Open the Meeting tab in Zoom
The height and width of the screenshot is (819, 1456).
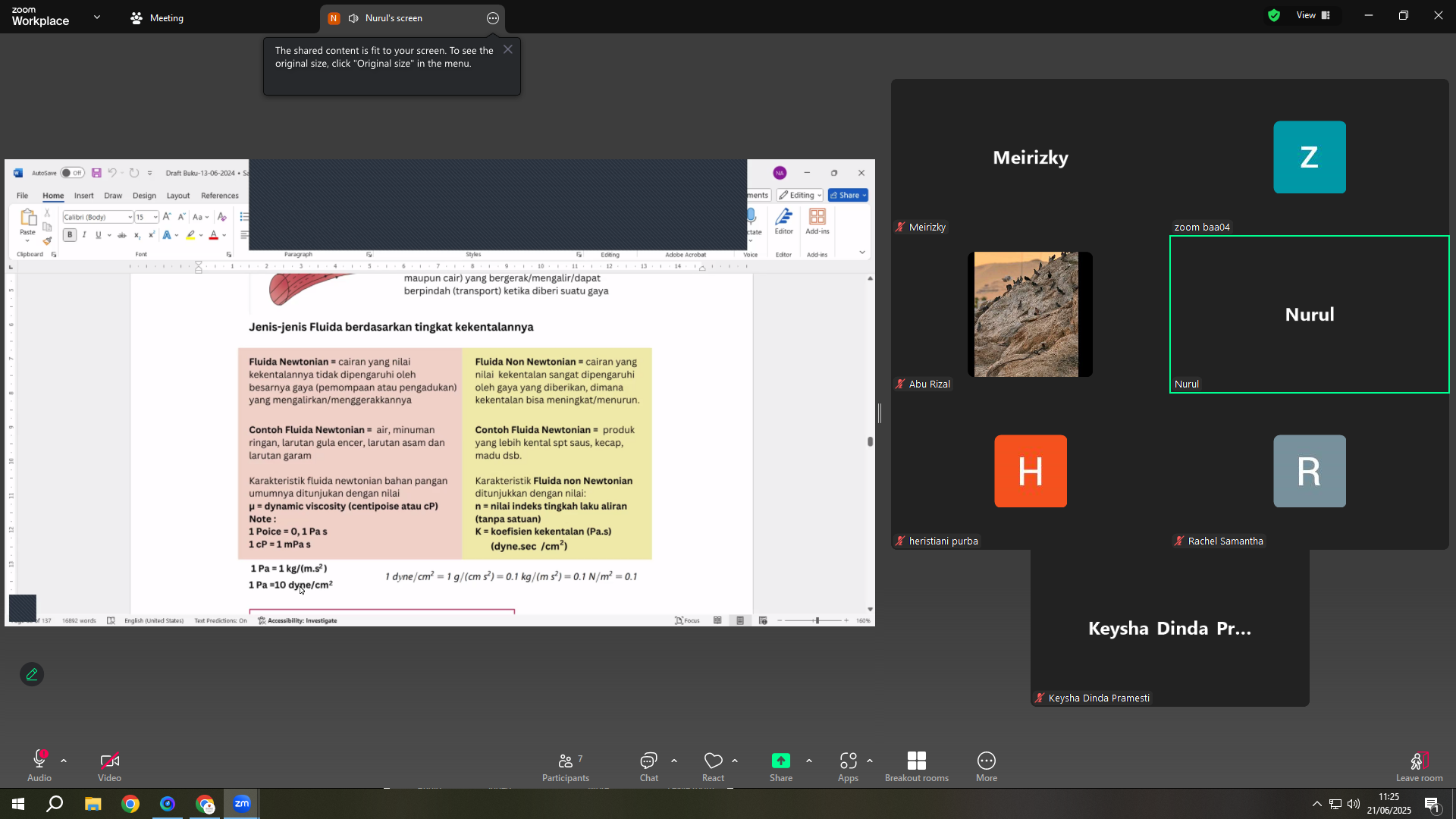pos(157,18)
